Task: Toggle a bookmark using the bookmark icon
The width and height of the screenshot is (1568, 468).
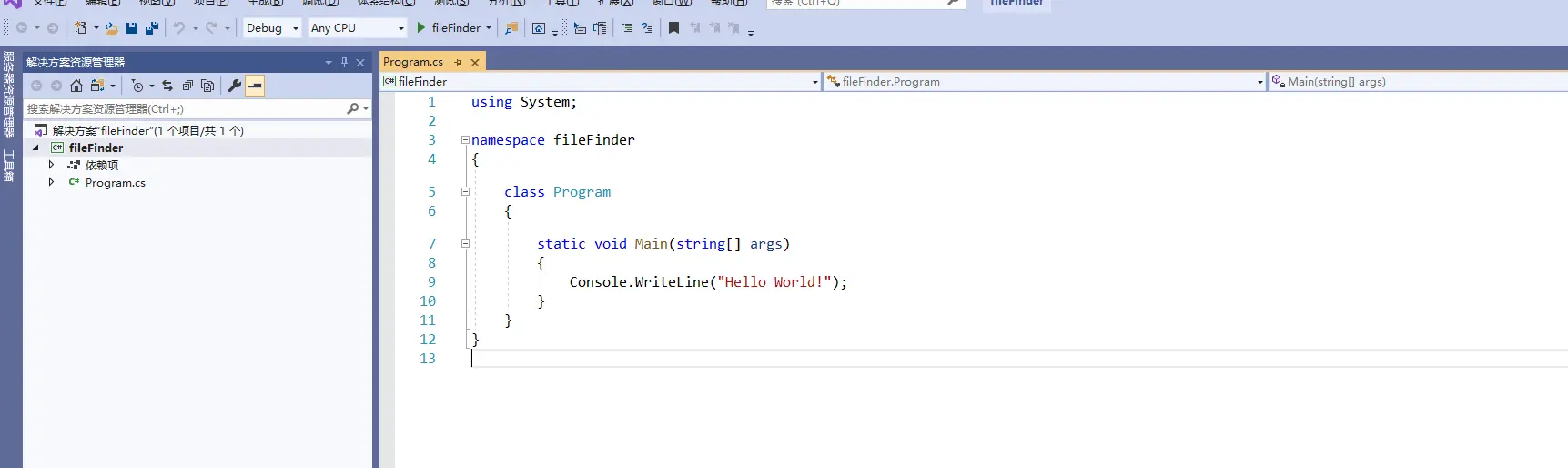Action: (673, 28)
